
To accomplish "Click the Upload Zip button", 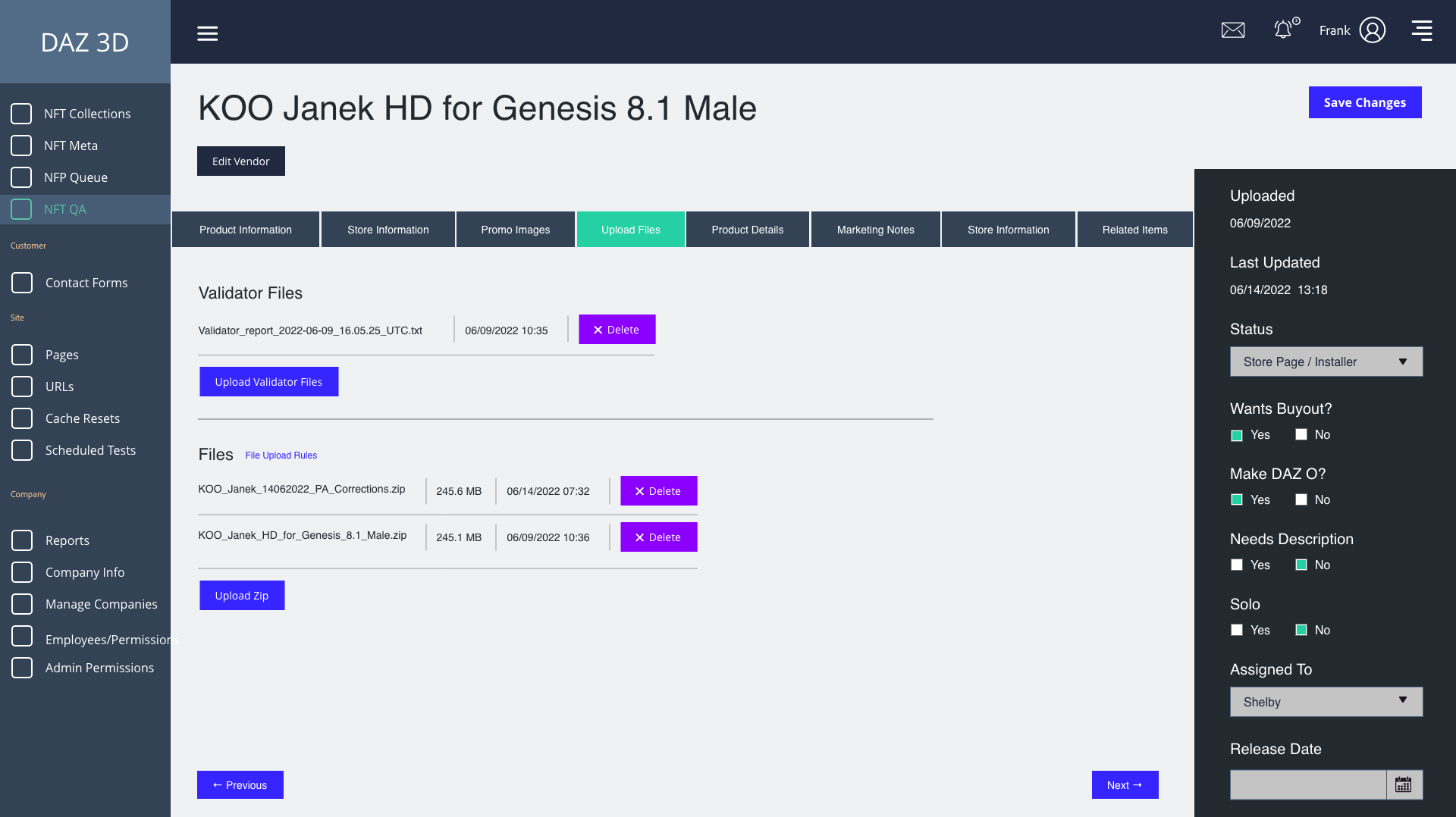I will [242, 596].
